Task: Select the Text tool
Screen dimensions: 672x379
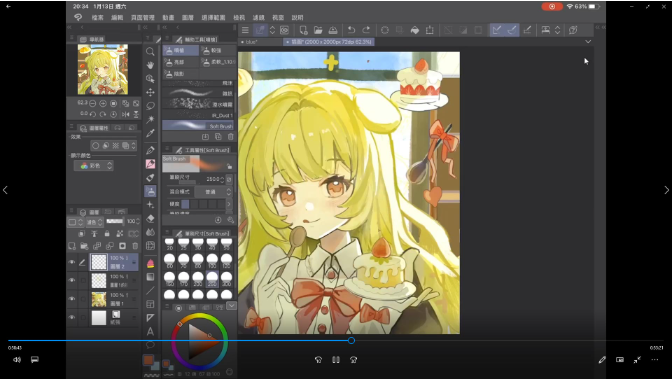Action: (x=150, y=331)
